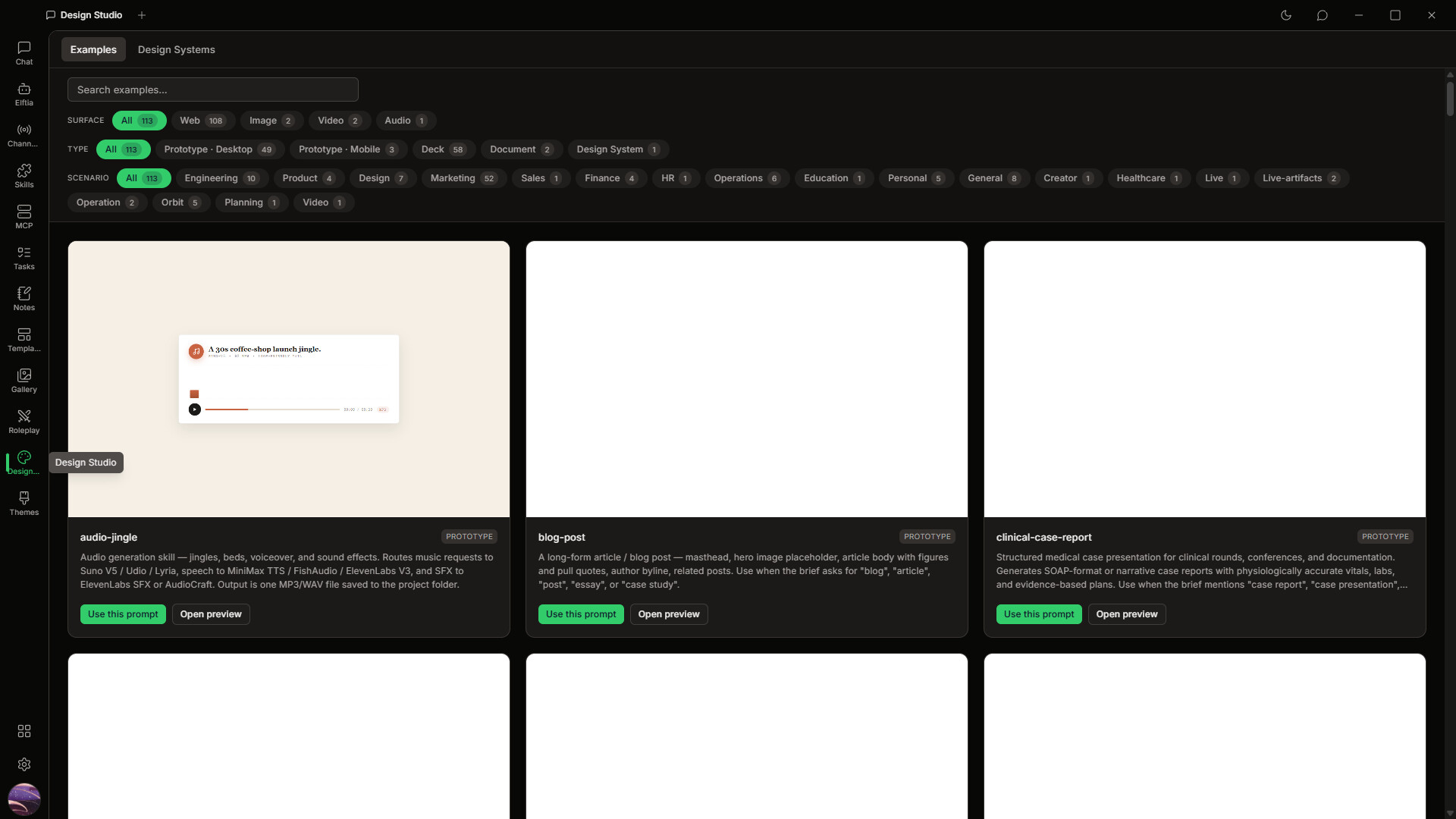
Task: Filter scenario by General
Action: 994,178
